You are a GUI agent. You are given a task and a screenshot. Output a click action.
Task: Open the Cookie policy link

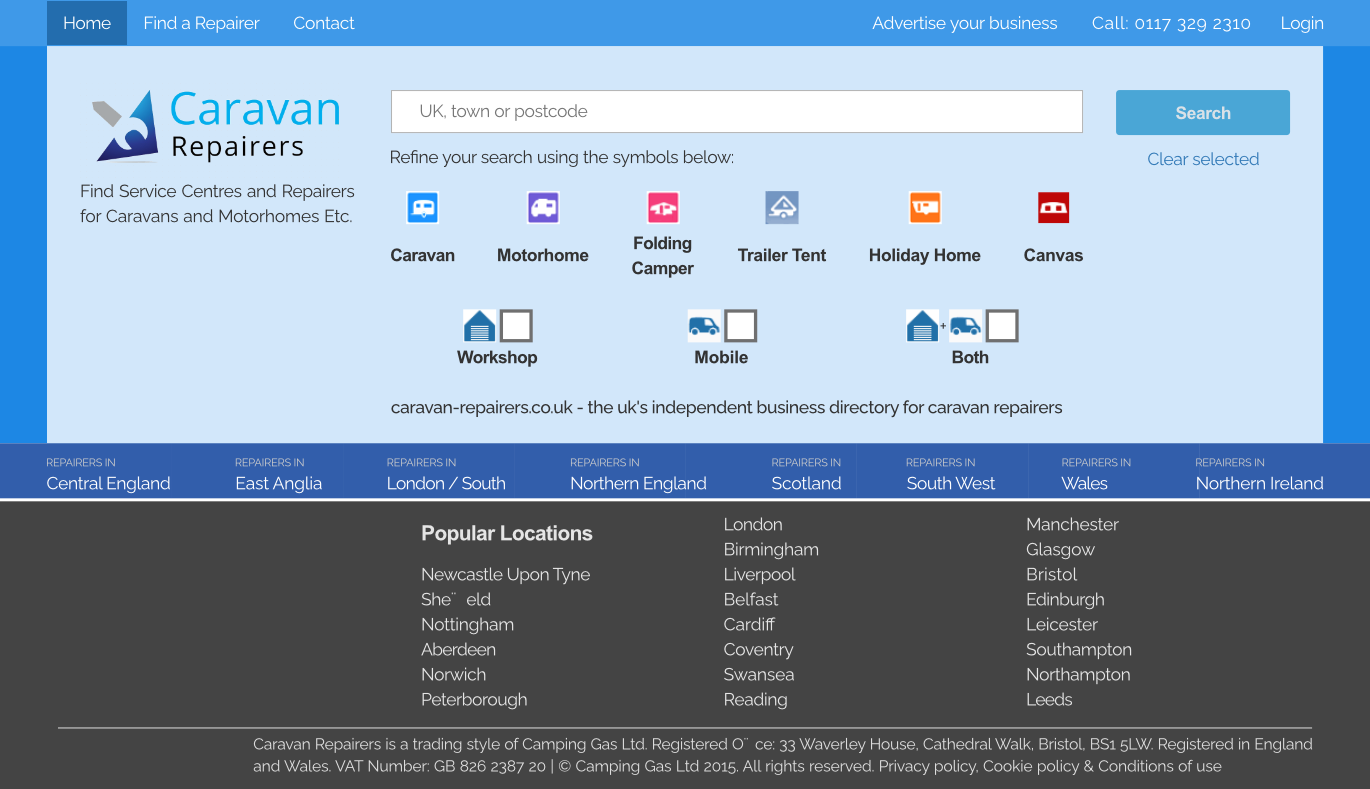pos(1031,766)
